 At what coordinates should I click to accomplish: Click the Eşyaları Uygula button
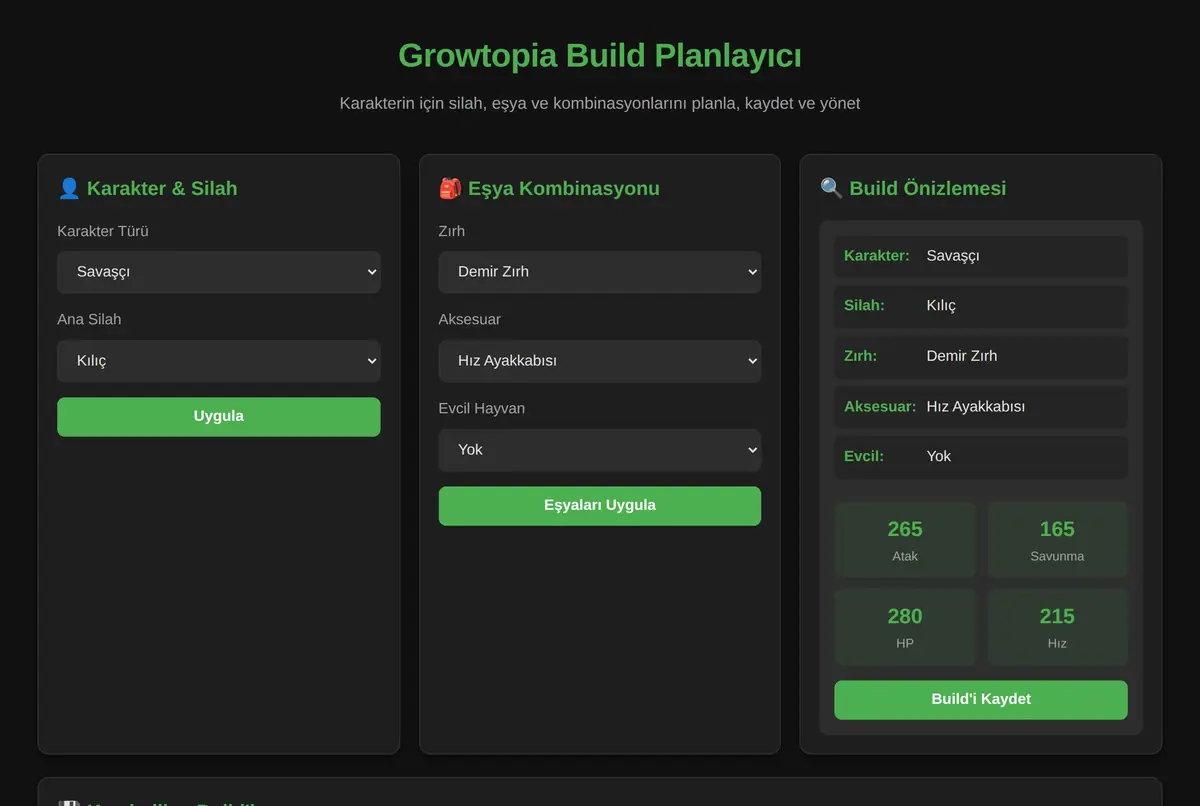pyautogui.click(x=600, y=506)
